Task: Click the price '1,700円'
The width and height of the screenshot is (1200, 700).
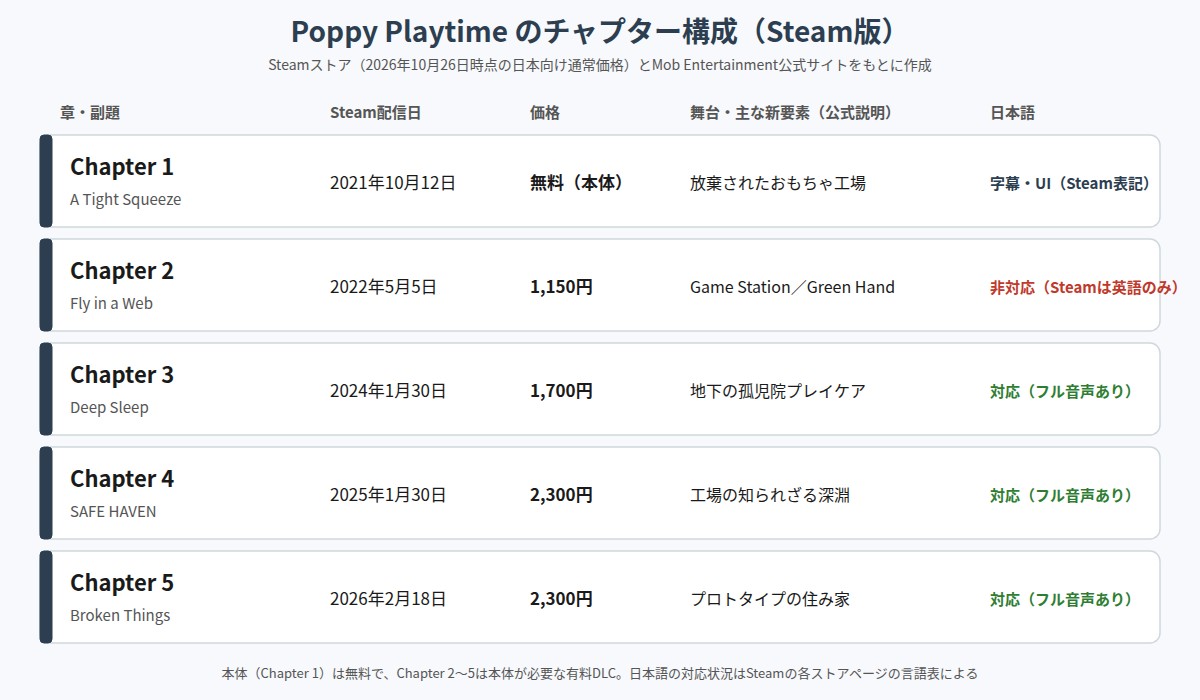Action: pos(562,391)
